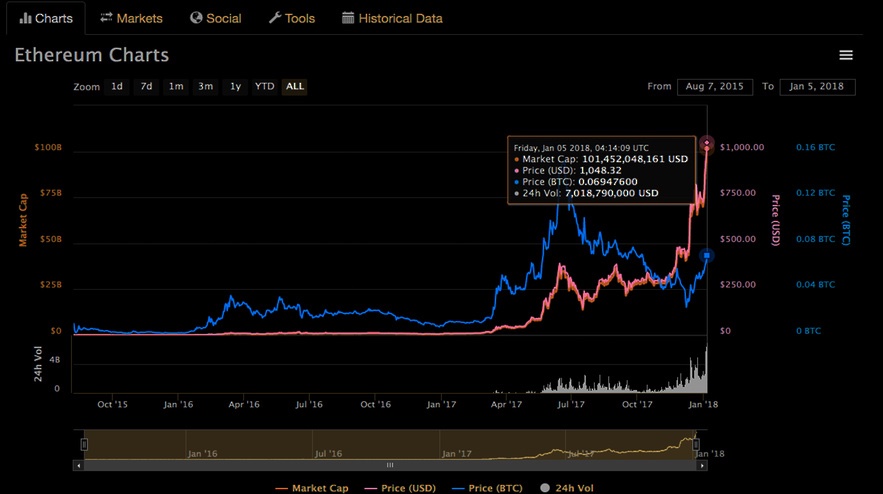Click the 24h Vol value in tooltip

(x=612, y=193)
